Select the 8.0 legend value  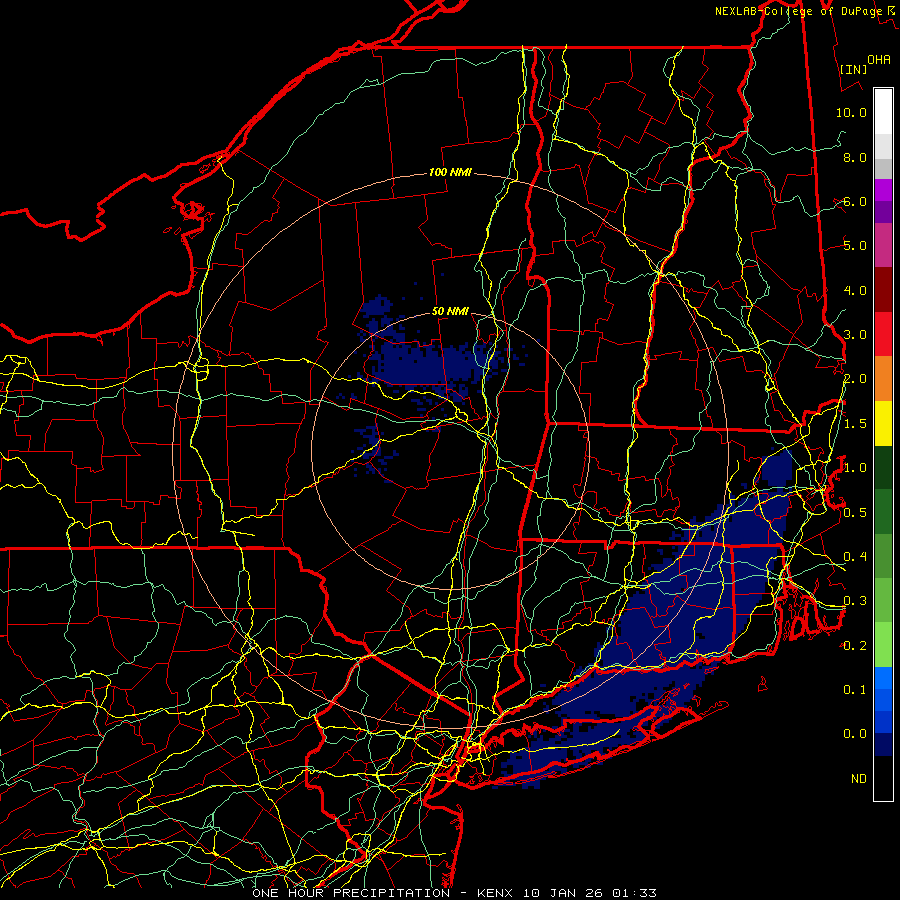point(855,157)
